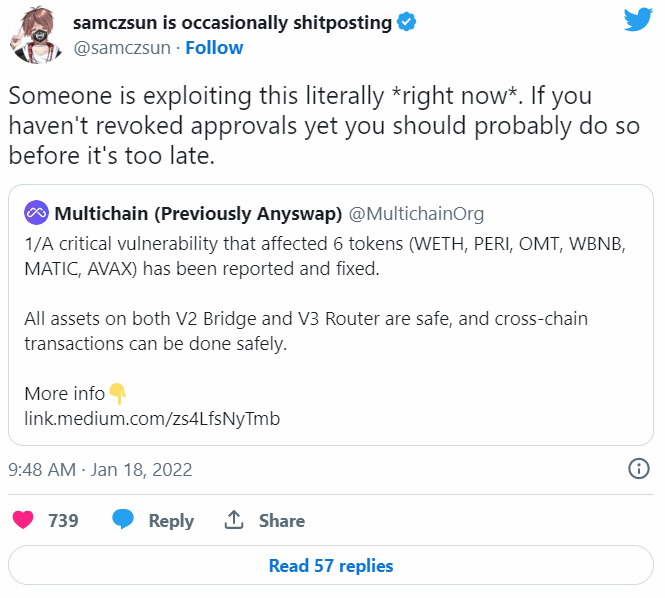Click the reply speech bubble icon
The width and height of the screenshot is (665, 598).
pos(123,520)
